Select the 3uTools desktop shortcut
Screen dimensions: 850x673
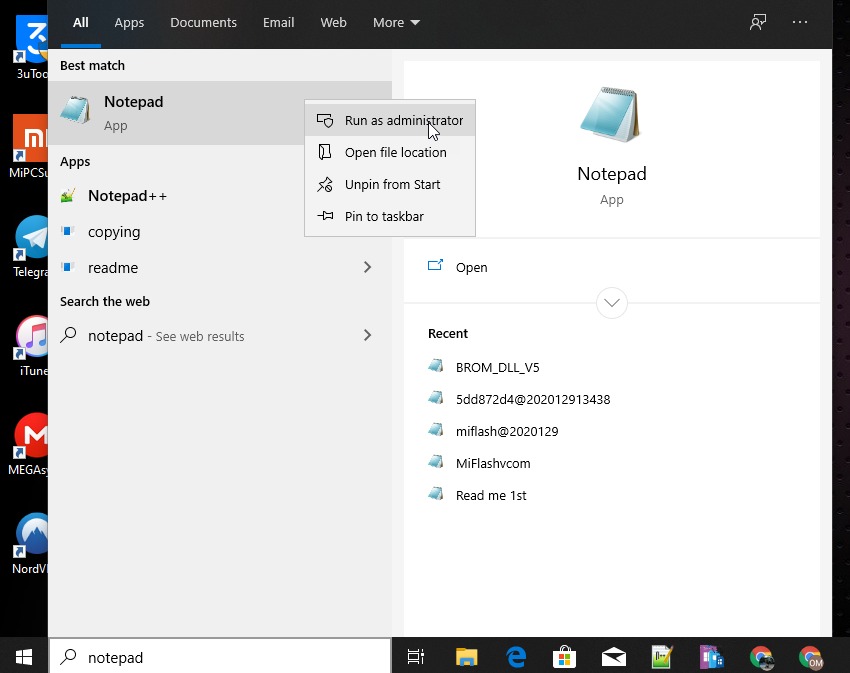coord(31,48)
